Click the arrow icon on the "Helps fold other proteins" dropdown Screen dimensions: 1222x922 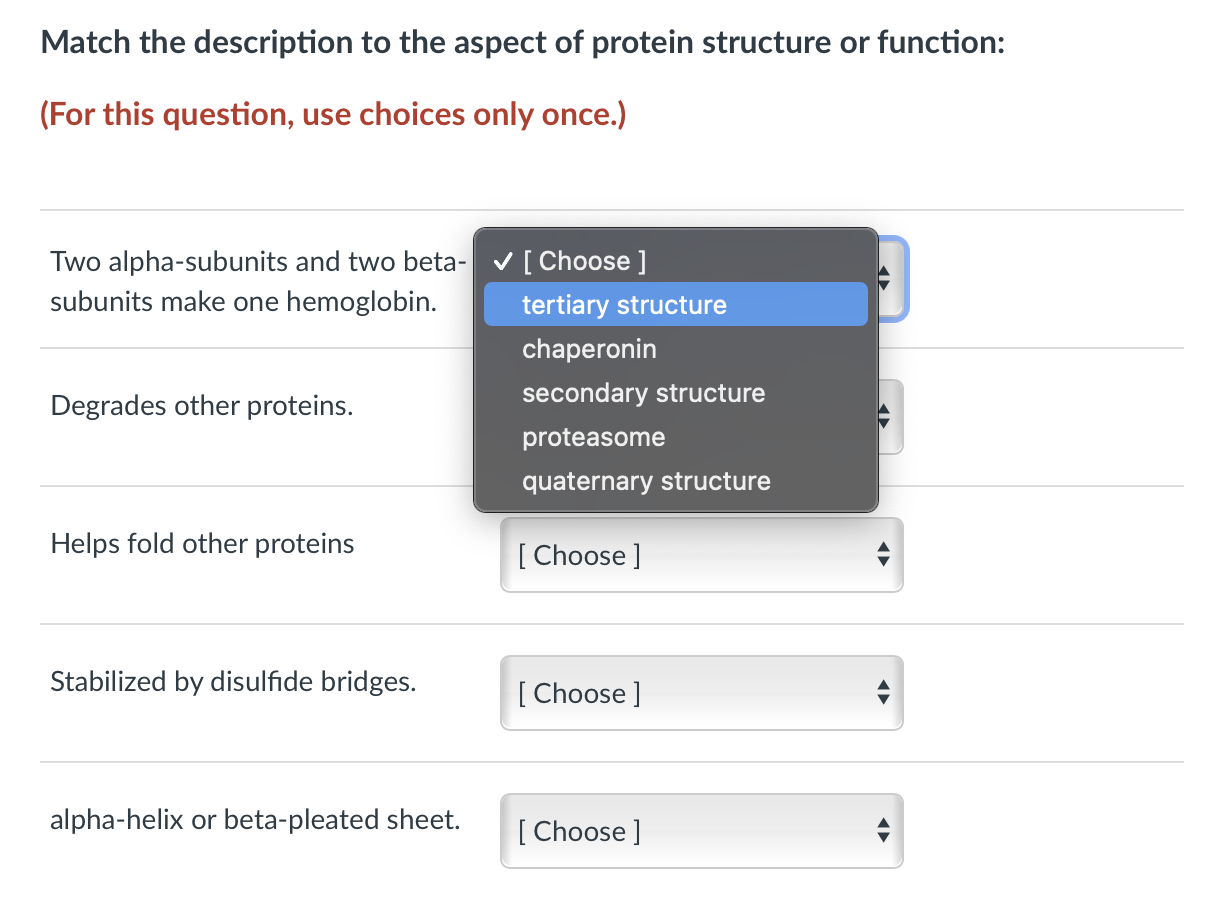tap(883, 554)
